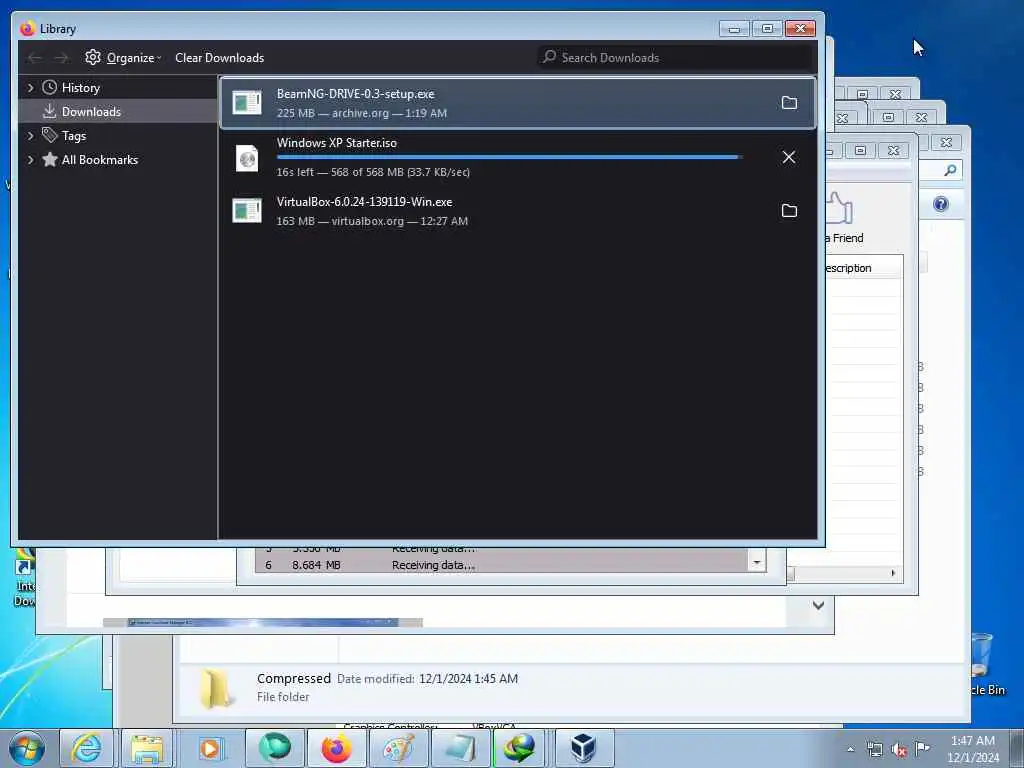Image resolution: width=1024 pixels, height=768 pixels.
Task: Click the right scroll arrow in background window
Action: tap(893, 573)
